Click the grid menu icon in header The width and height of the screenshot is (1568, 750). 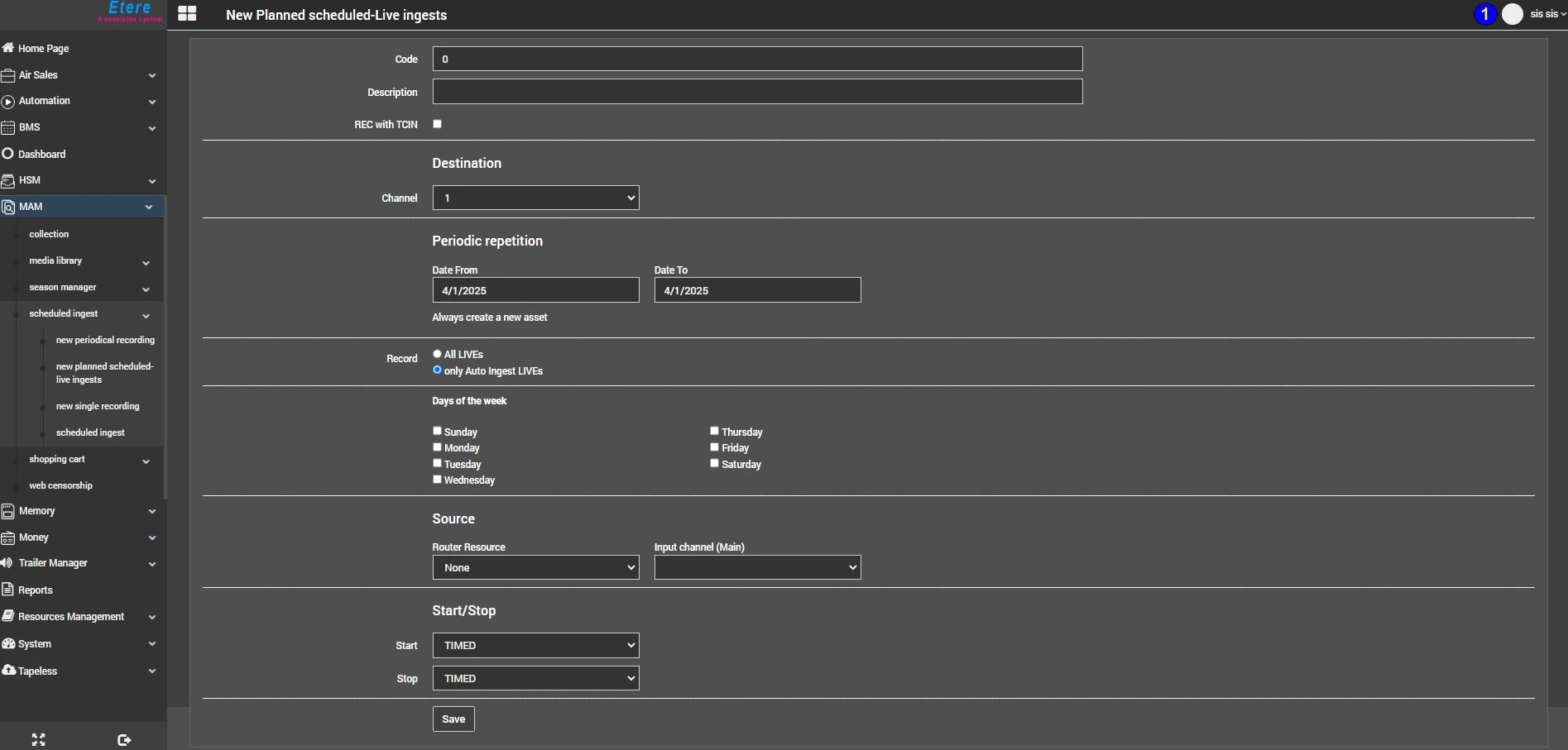[187, 14]
